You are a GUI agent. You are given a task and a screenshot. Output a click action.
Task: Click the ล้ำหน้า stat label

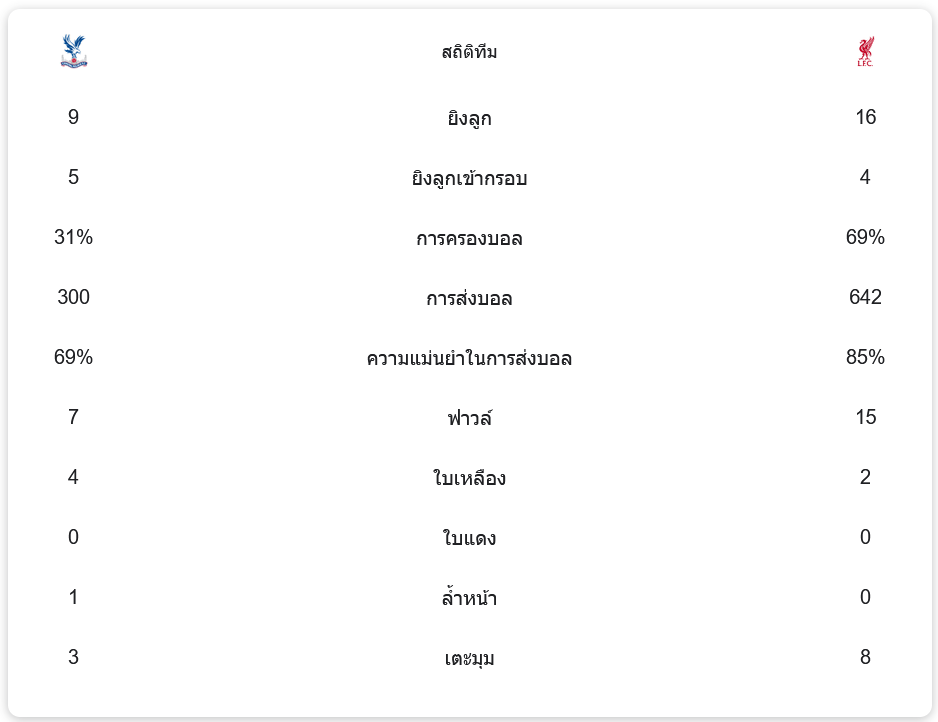point(469,597)
